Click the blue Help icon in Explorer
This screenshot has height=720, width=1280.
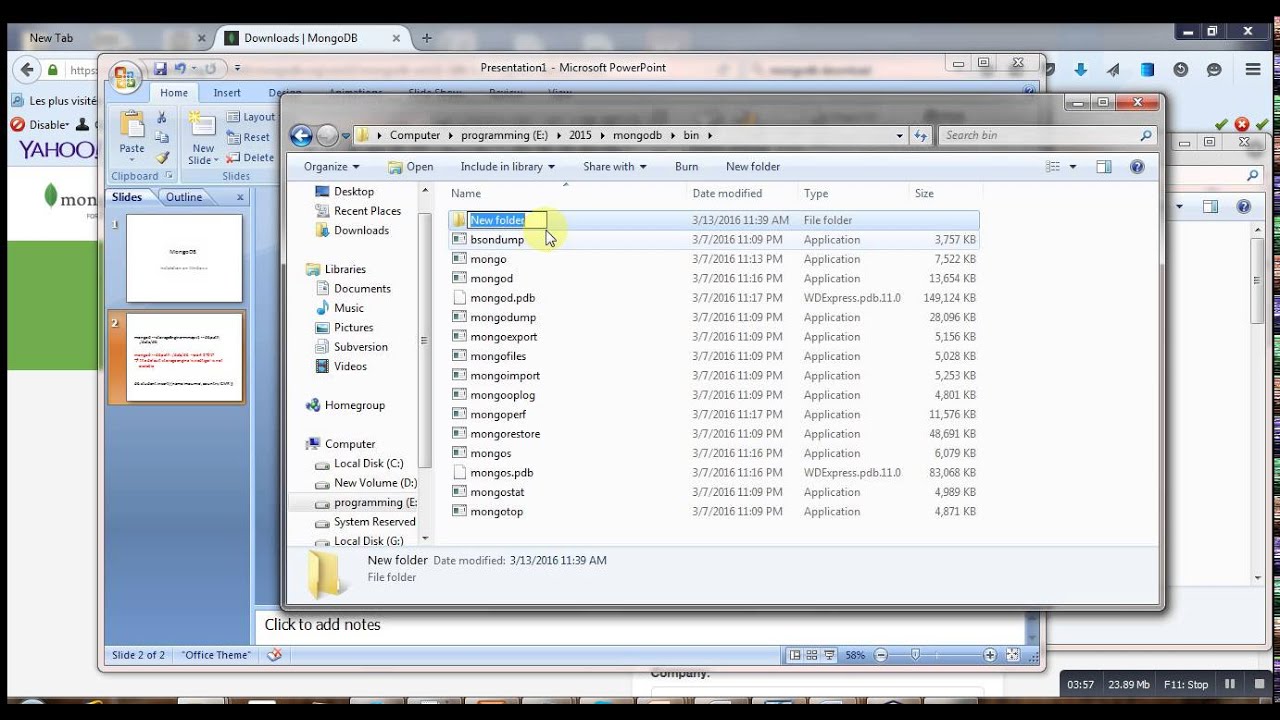pyautogui.click(x=1137, y=167)
